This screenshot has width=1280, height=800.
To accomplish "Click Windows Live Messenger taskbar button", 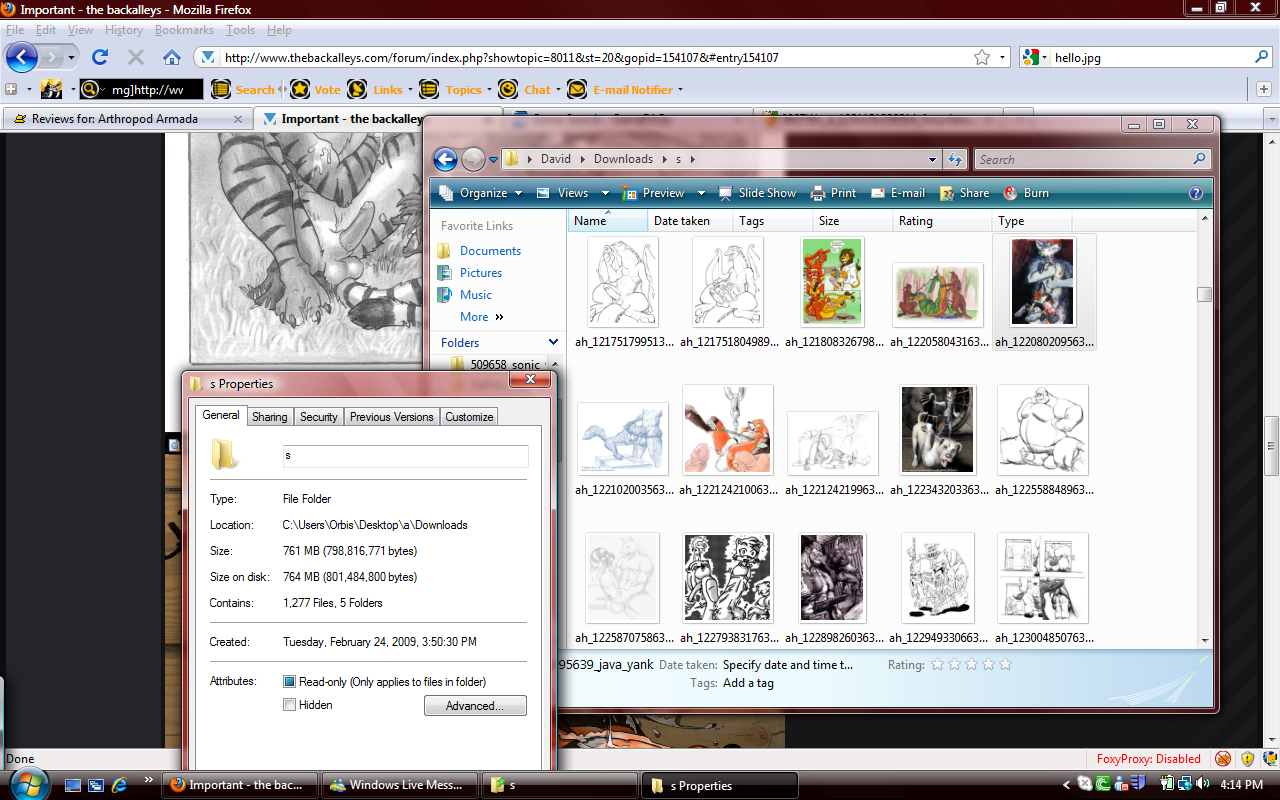I will pyautogui.click(x=399, y=786).
